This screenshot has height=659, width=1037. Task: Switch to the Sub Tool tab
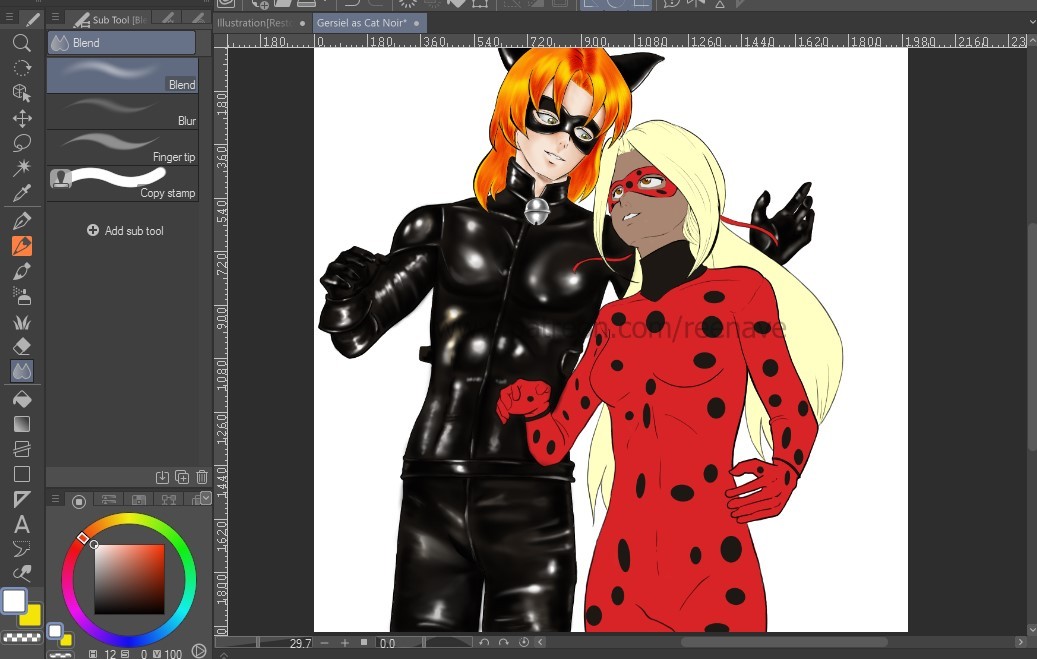[110, 19]
